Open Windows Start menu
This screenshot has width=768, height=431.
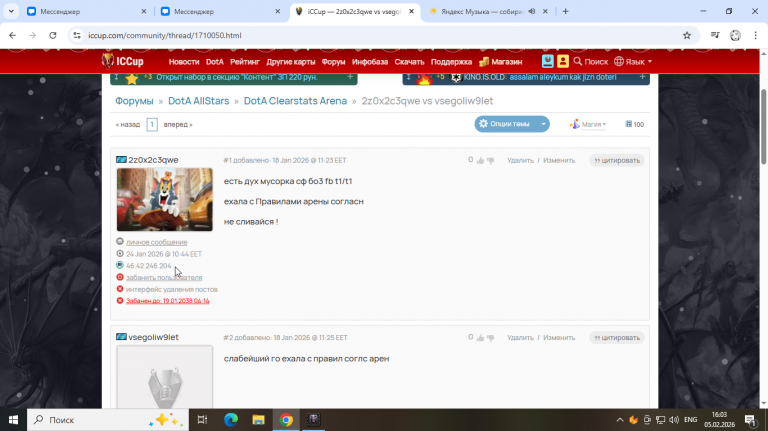pos(13,420)
